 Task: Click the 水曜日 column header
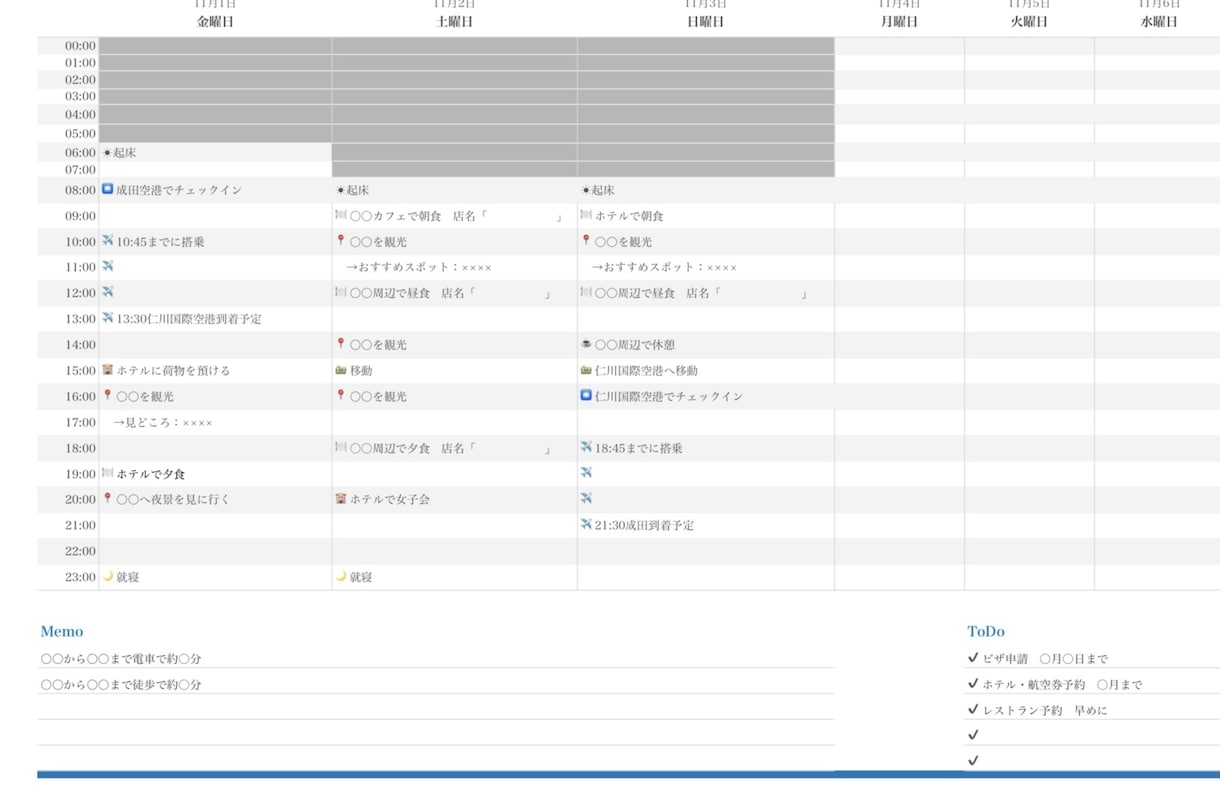click(x=1160, y=21)
